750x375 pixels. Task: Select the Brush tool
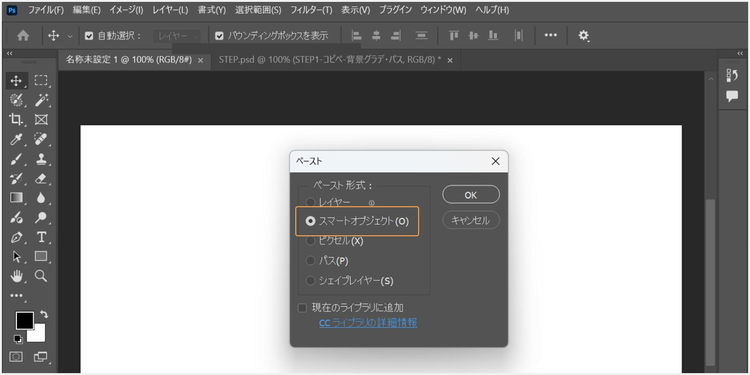[17, 159]
